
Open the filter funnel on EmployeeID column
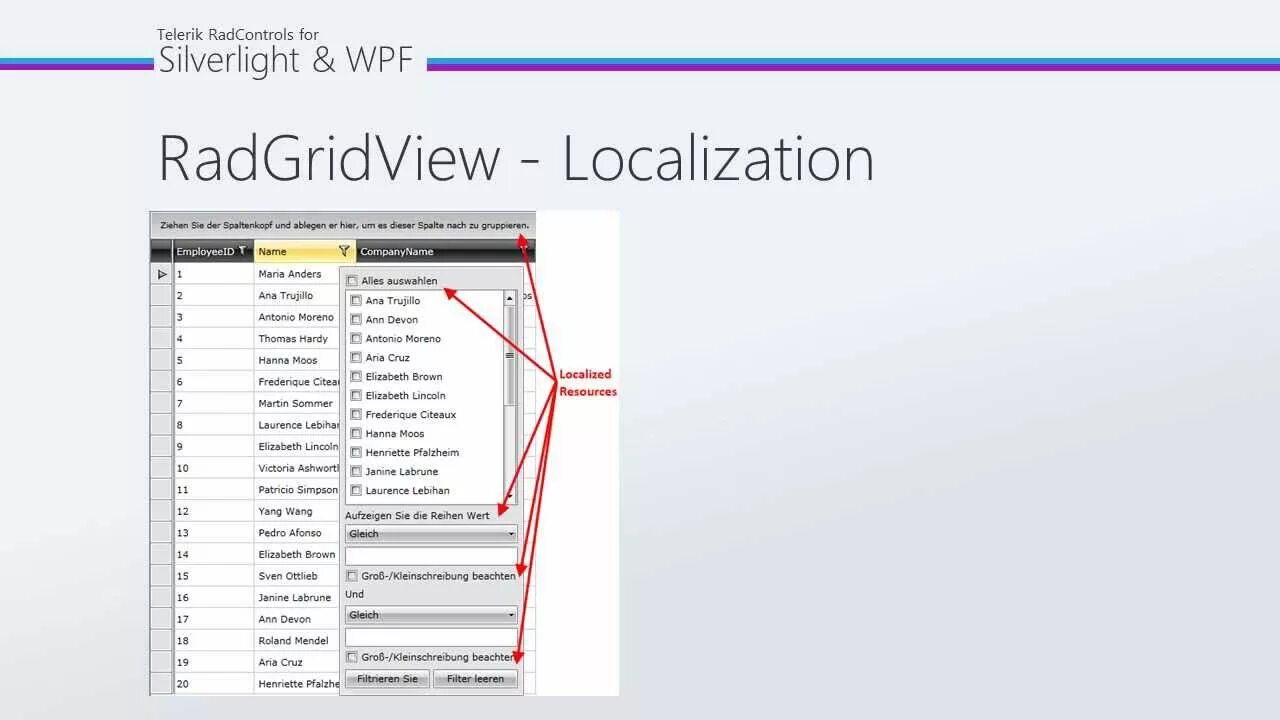pyautogui.click(x=242, y=251)
